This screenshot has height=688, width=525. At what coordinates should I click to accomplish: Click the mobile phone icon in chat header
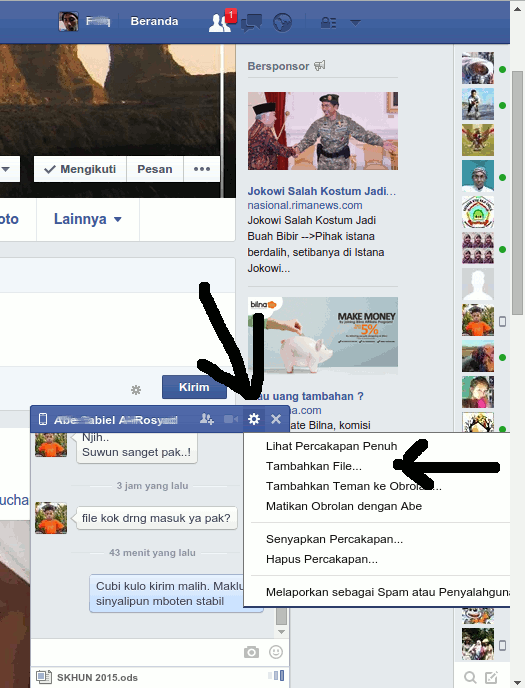[x=43, y=419]
